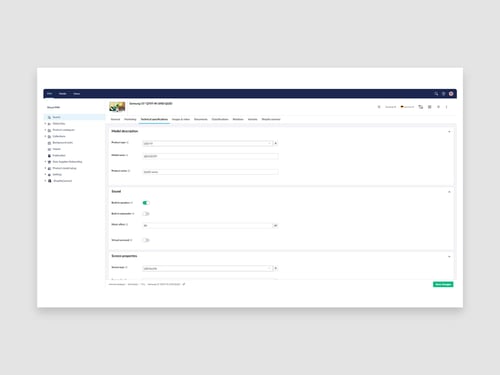Open the user avatar in top bar
This screenshot has height=375, width=500.
(451, 94)
